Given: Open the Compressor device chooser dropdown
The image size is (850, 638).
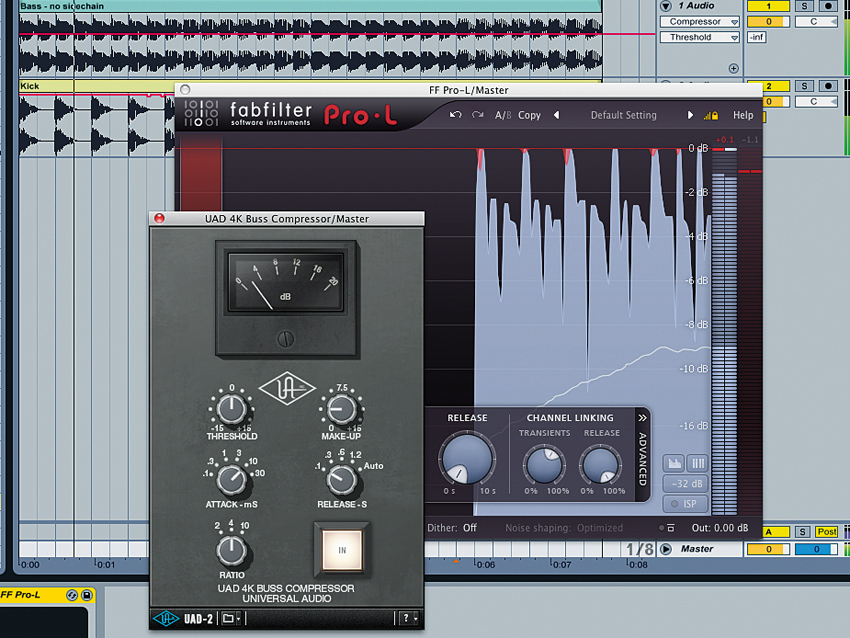Looking at the screenshot, I should pyautogui.click(x=700, y=22).
